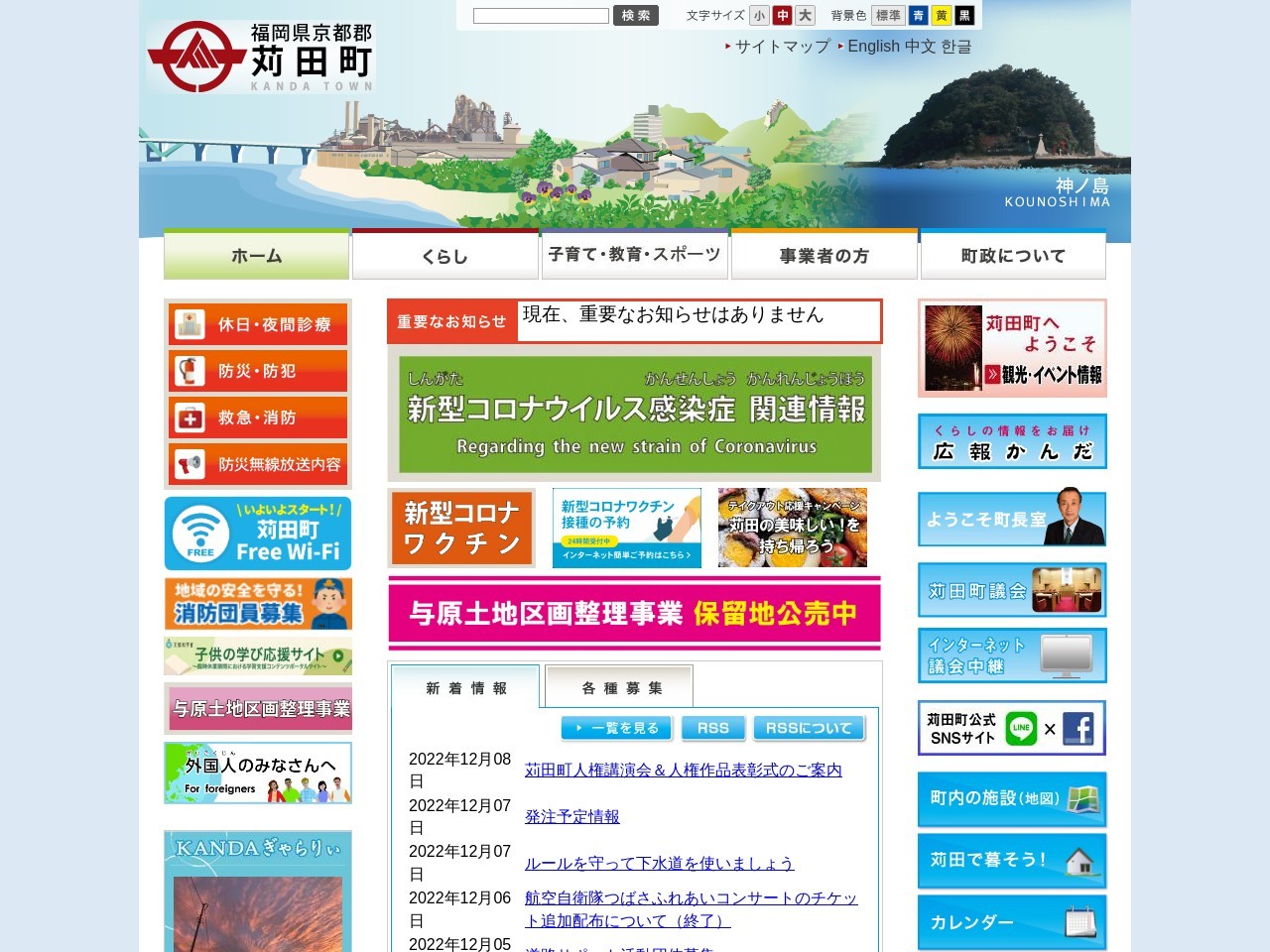Click 新型コロナワクチン orange banner
Screen dimensions: 1270x952
pyautogui.click(x=461, y=528)
